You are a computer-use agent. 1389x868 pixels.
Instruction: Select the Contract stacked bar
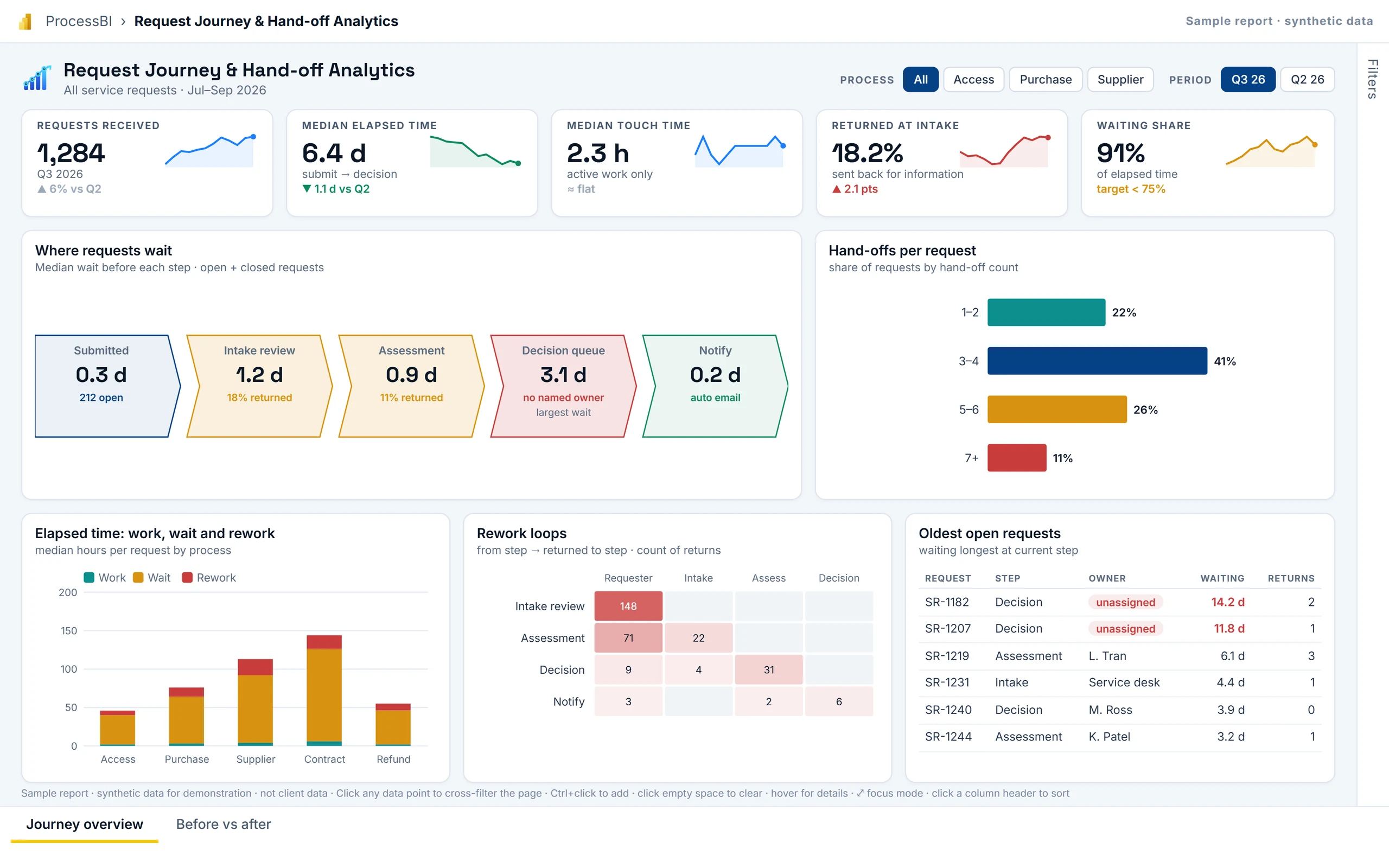pyautogui.click(x=324, y=691)
